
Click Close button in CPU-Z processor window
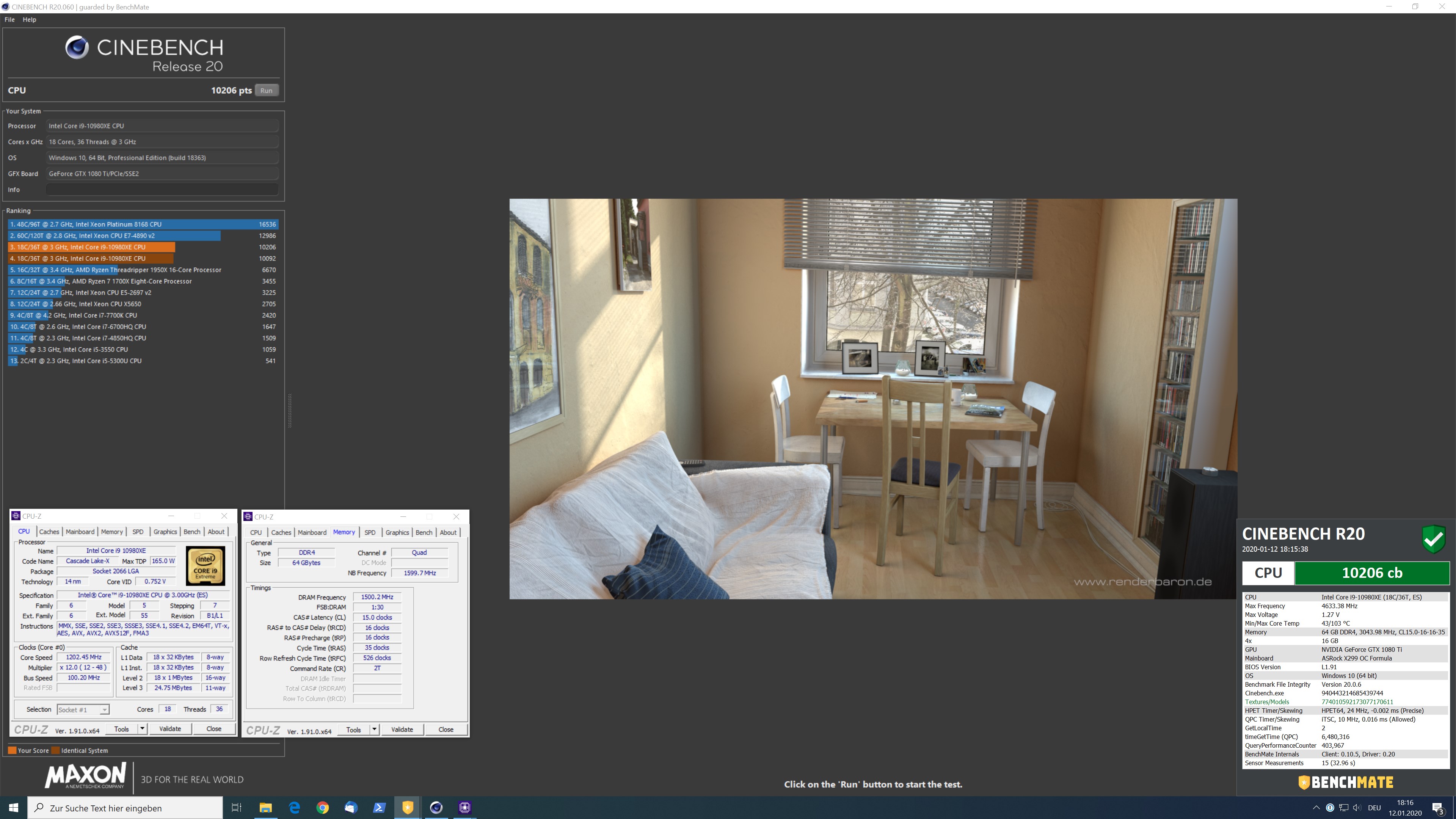pyautogui.click(x=213, y=728)
